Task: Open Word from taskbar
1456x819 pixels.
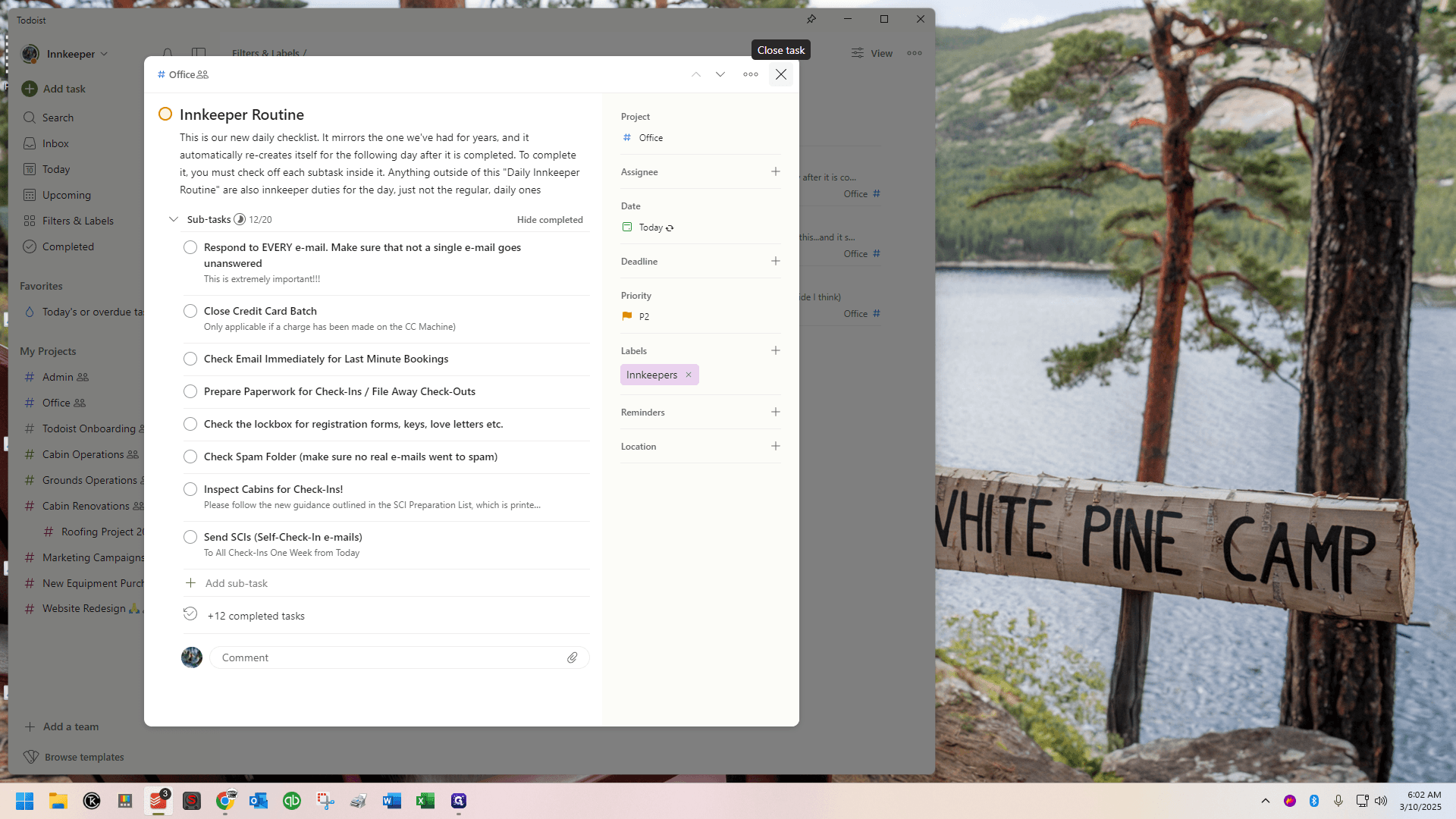Action: [x=392, y=801]
